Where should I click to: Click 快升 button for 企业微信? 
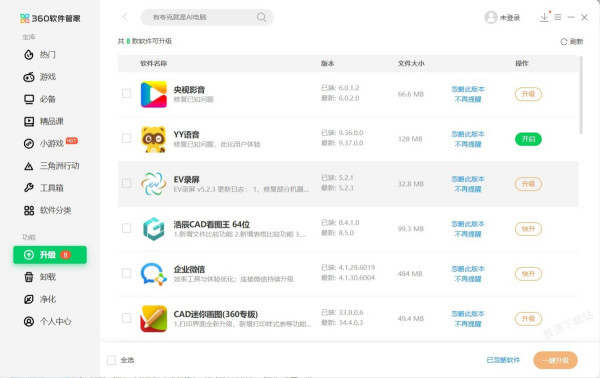tap(528, 274)
